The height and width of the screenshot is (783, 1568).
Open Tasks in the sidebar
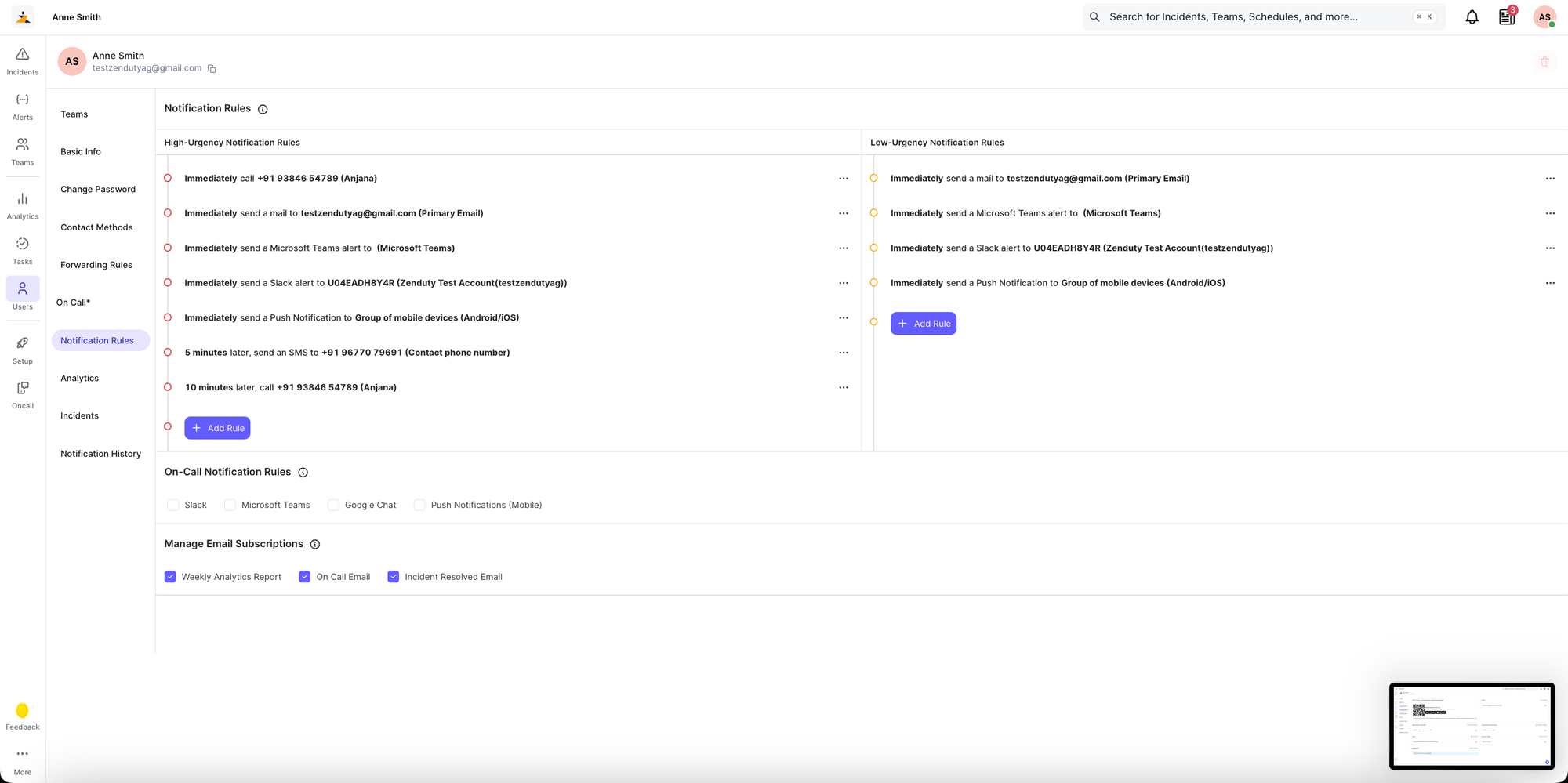23,252
